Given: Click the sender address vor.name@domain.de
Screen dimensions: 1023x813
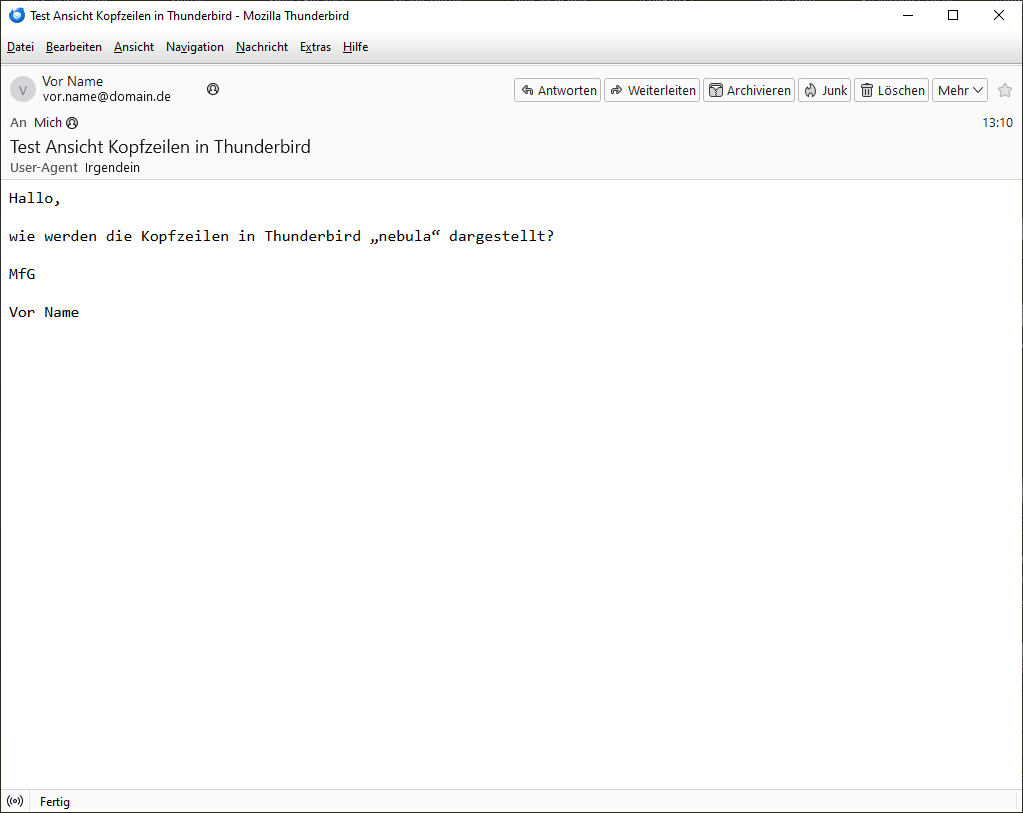Looking at the screenshot, I should tap(107, 97).
